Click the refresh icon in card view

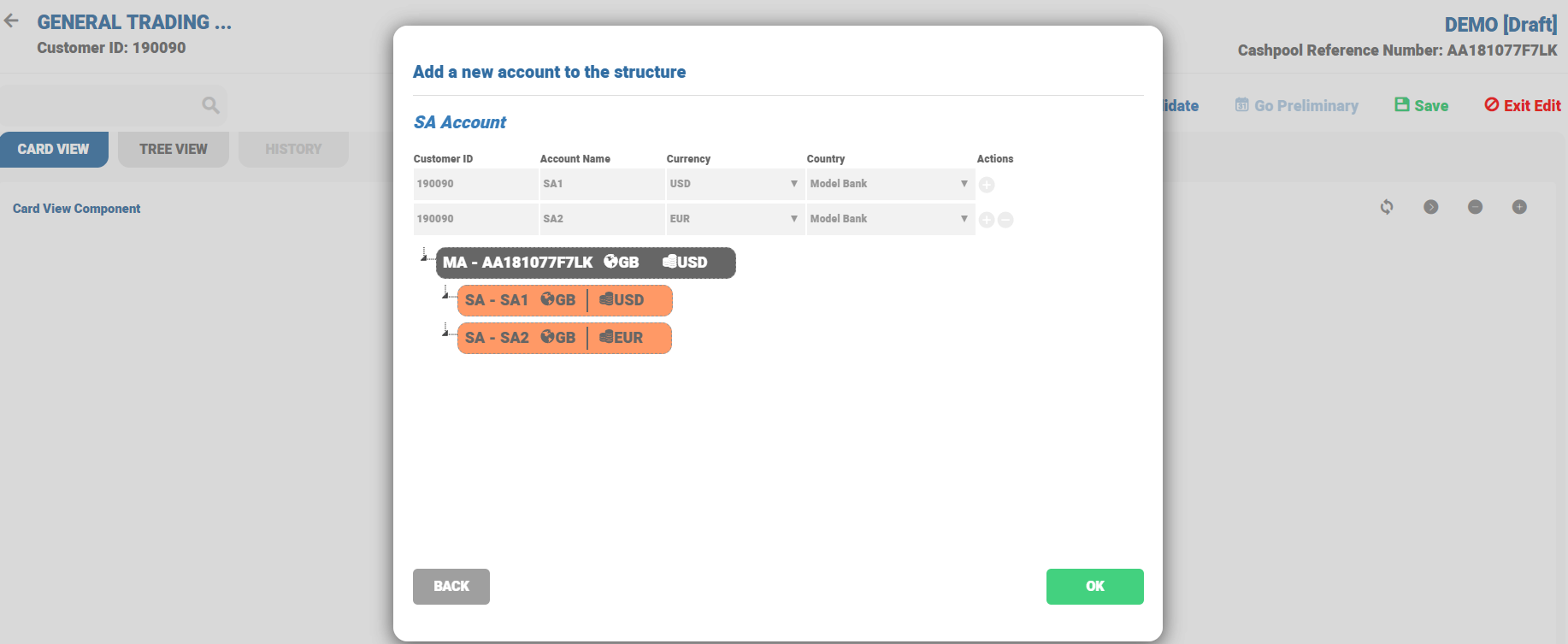(1387, 207)
